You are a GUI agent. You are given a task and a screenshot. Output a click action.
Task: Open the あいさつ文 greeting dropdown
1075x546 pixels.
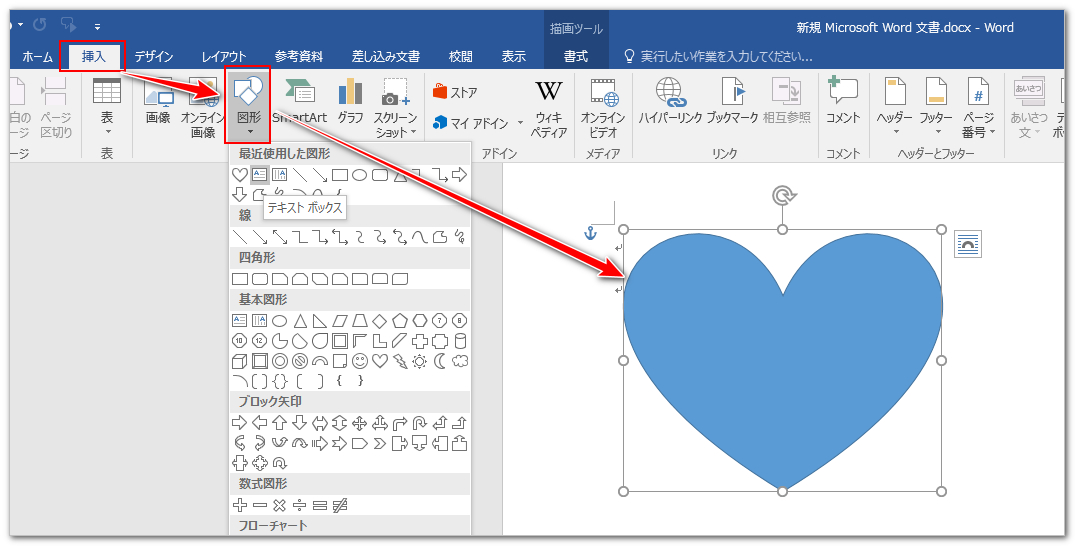[x=1028, y=105]
